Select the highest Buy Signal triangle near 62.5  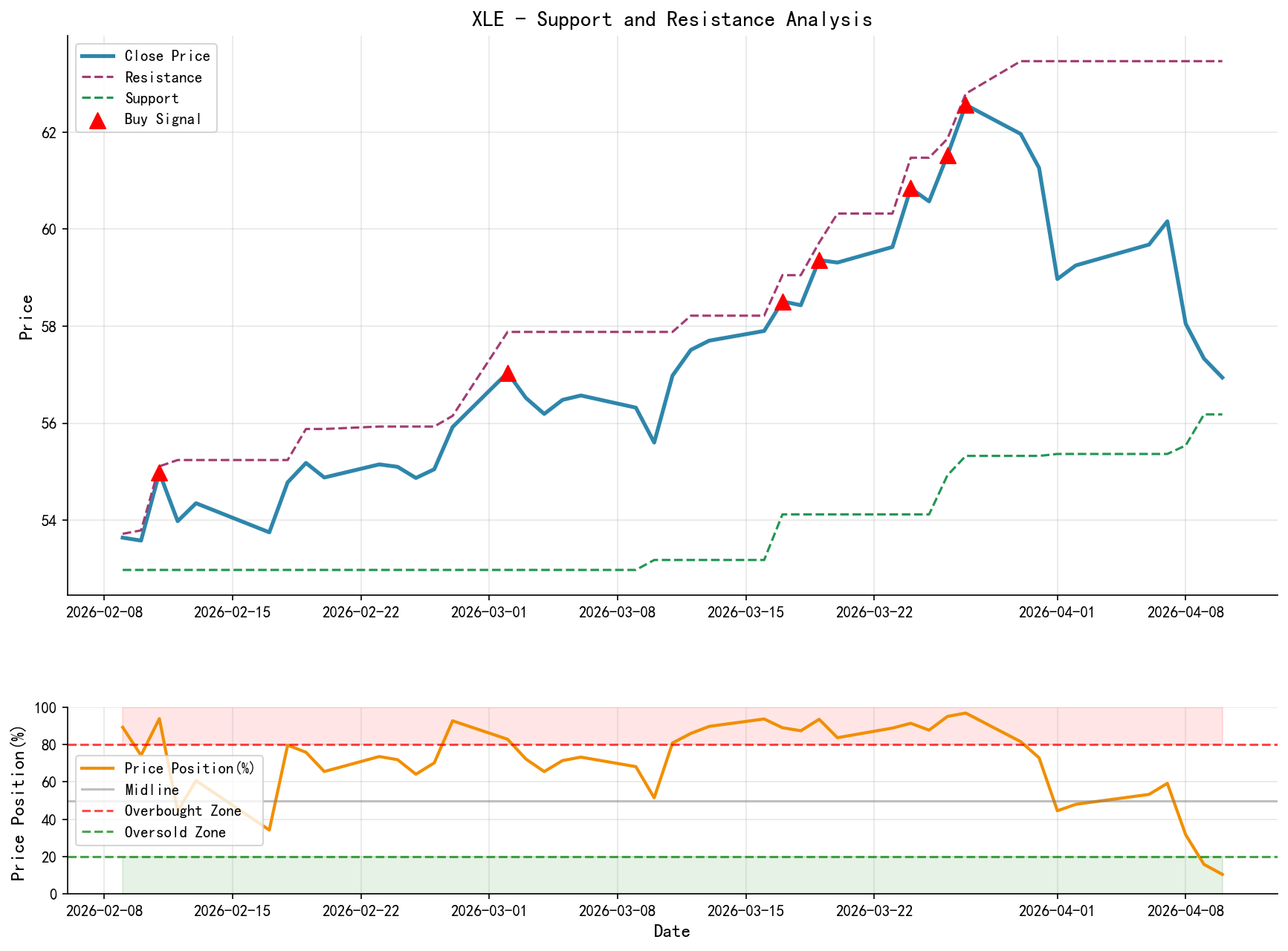(x=965, y=106)
